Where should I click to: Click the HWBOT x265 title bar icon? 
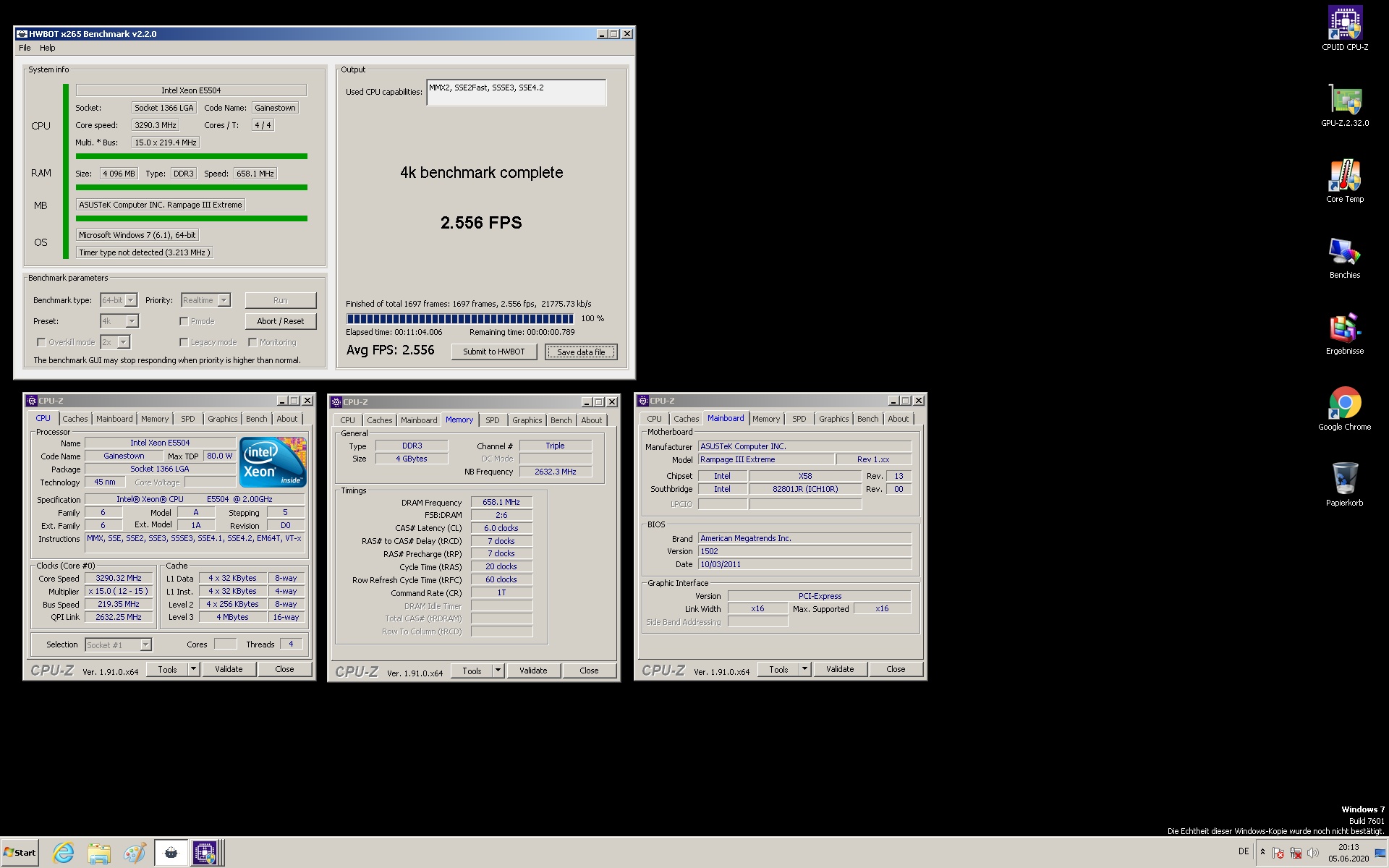click(22, 34)
